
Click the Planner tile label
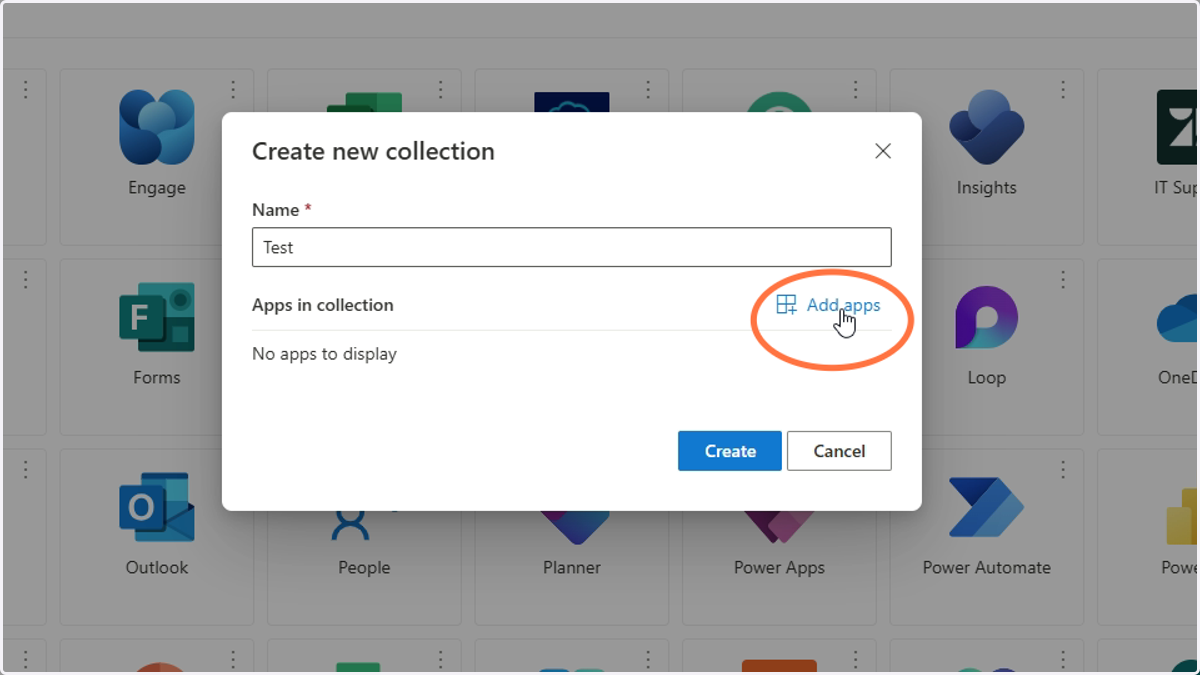572,567
